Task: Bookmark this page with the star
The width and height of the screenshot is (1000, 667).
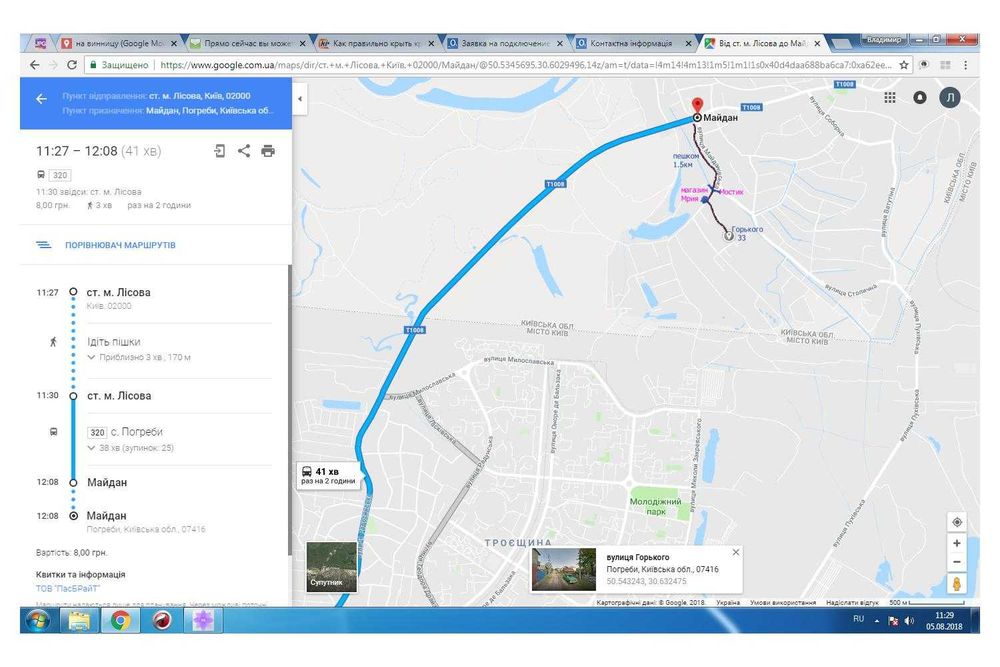Action: tap(903, 64)
